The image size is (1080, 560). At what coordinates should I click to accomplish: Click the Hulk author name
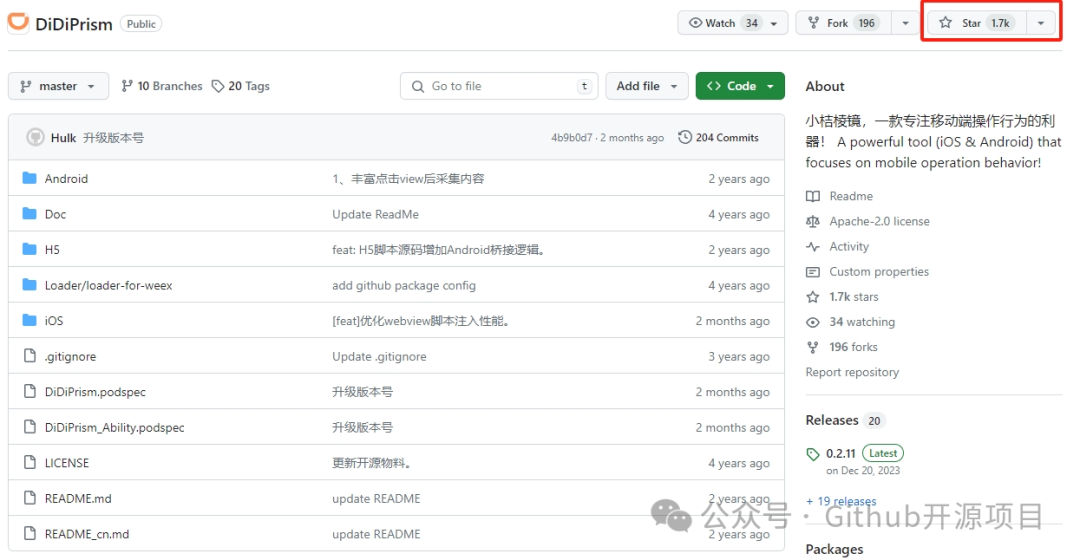click(x=63, y=138)
